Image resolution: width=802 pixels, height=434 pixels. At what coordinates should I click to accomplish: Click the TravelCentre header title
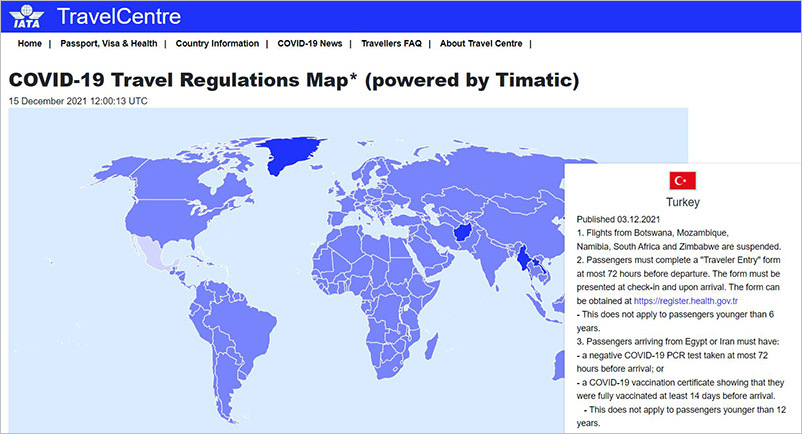coord(119,16)
